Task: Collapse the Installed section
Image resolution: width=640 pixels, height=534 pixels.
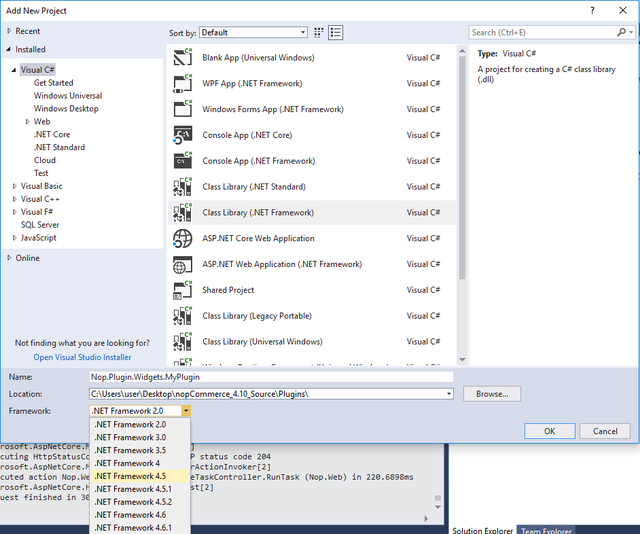Action: [9, 49]
